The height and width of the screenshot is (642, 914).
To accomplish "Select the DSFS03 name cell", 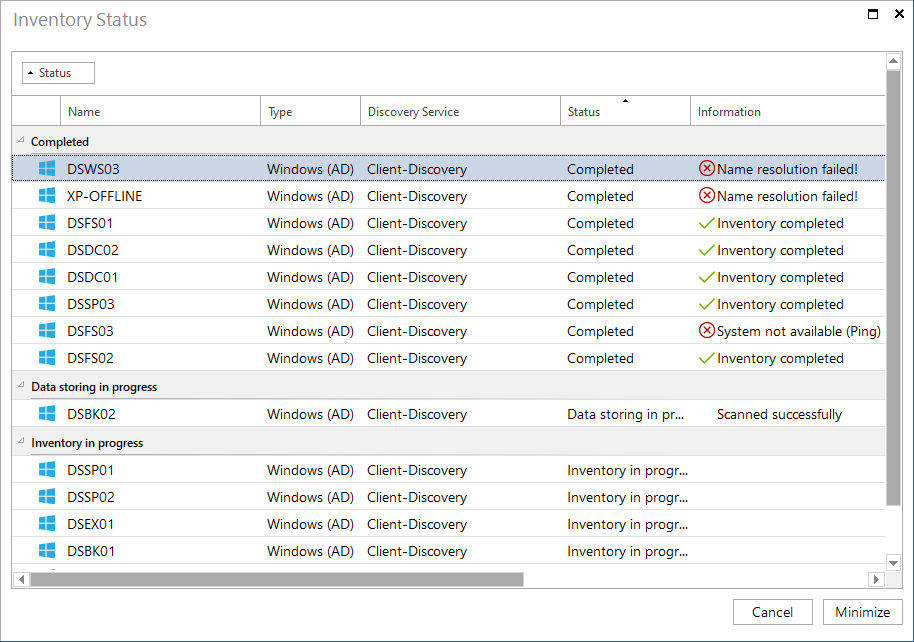I will coord(90,331).
